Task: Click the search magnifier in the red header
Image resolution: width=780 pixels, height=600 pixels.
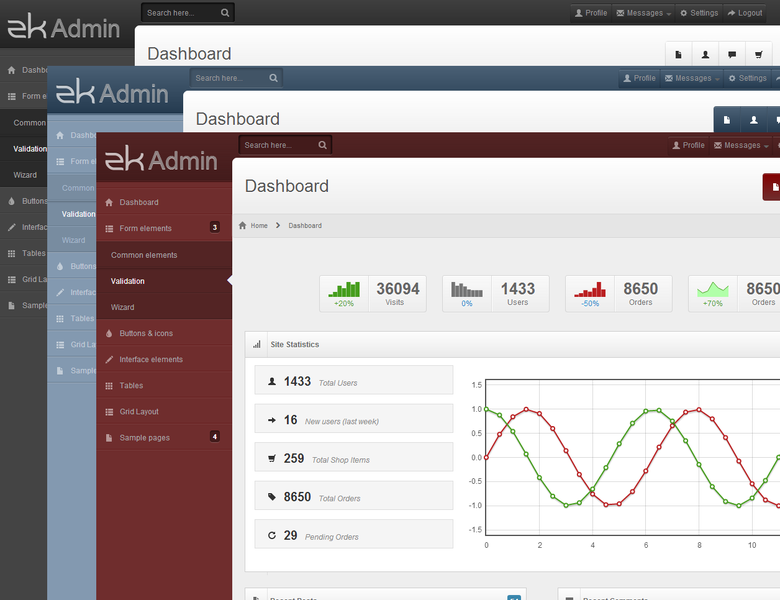Action: tap(322, 145)
